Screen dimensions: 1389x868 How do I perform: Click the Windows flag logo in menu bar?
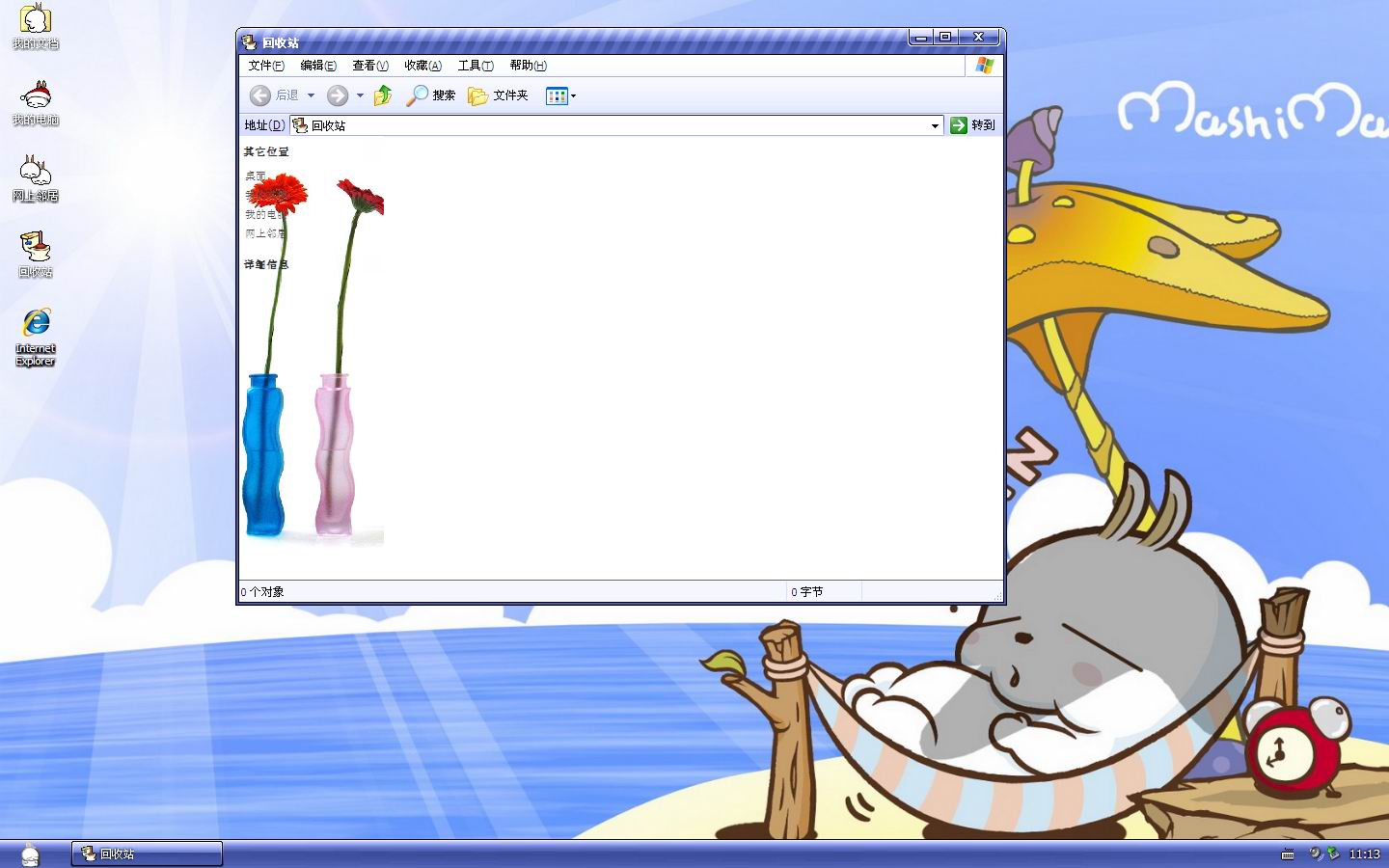[984, 65]
